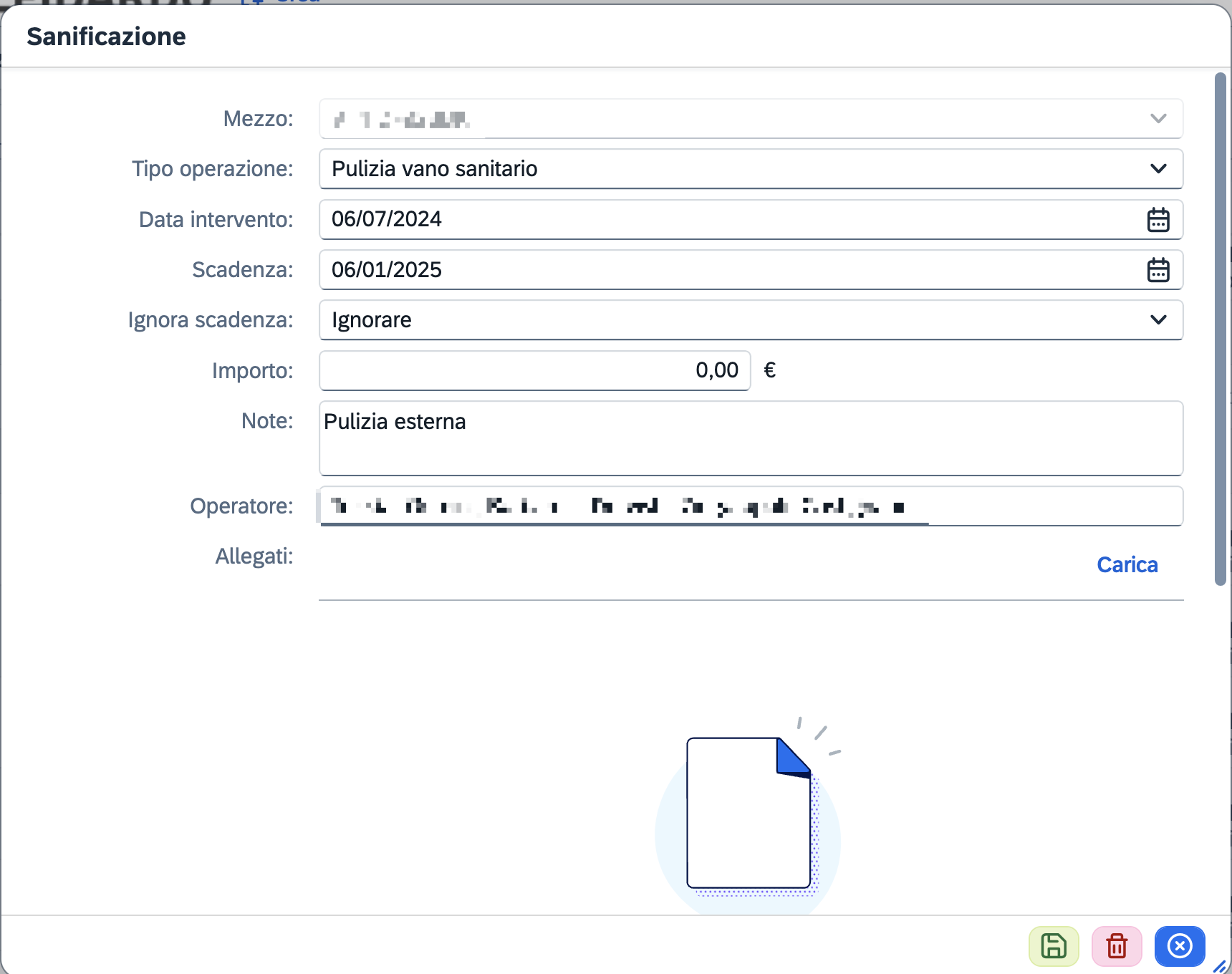Close dialog with blue X icon
This screenshot has width=1232, height=974.
tap(1180, 946)
